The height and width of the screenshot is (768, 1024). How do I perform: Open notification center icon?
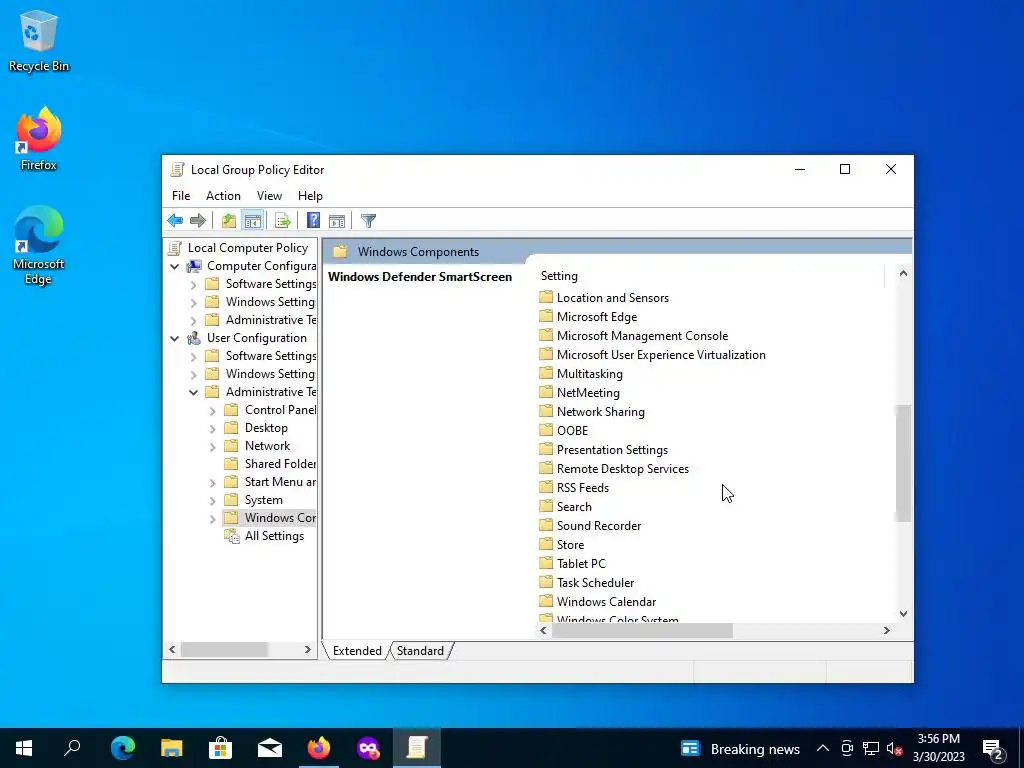pos(993,748)
